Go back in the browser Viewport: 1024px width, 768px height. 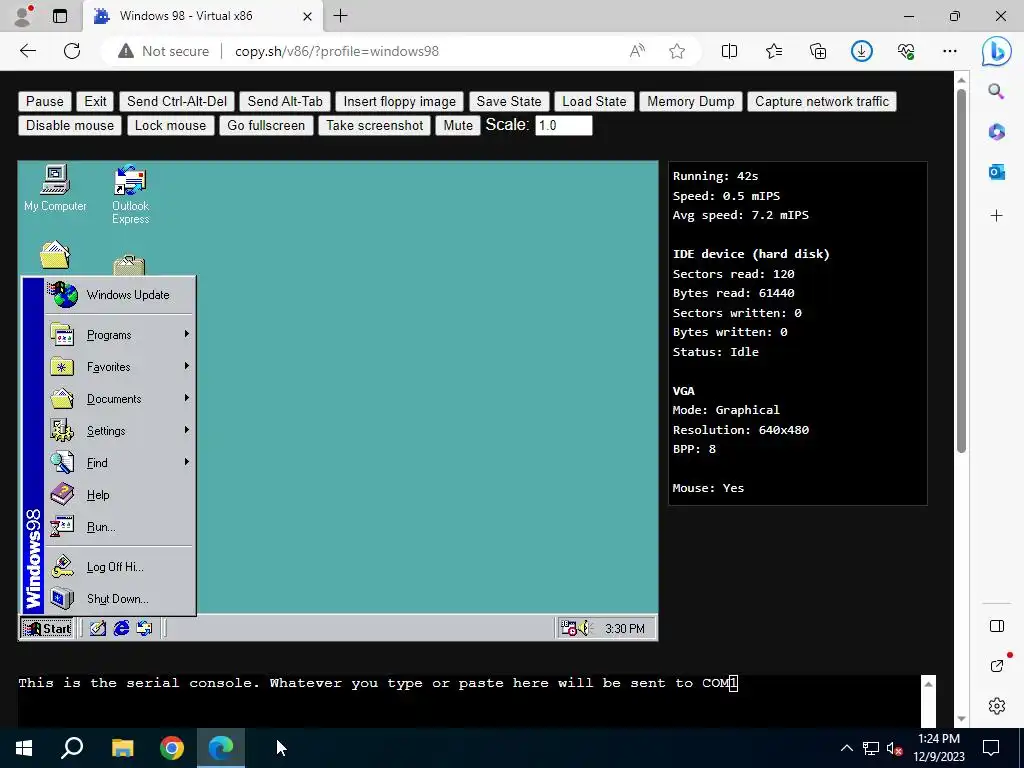(x=27, y=51)
